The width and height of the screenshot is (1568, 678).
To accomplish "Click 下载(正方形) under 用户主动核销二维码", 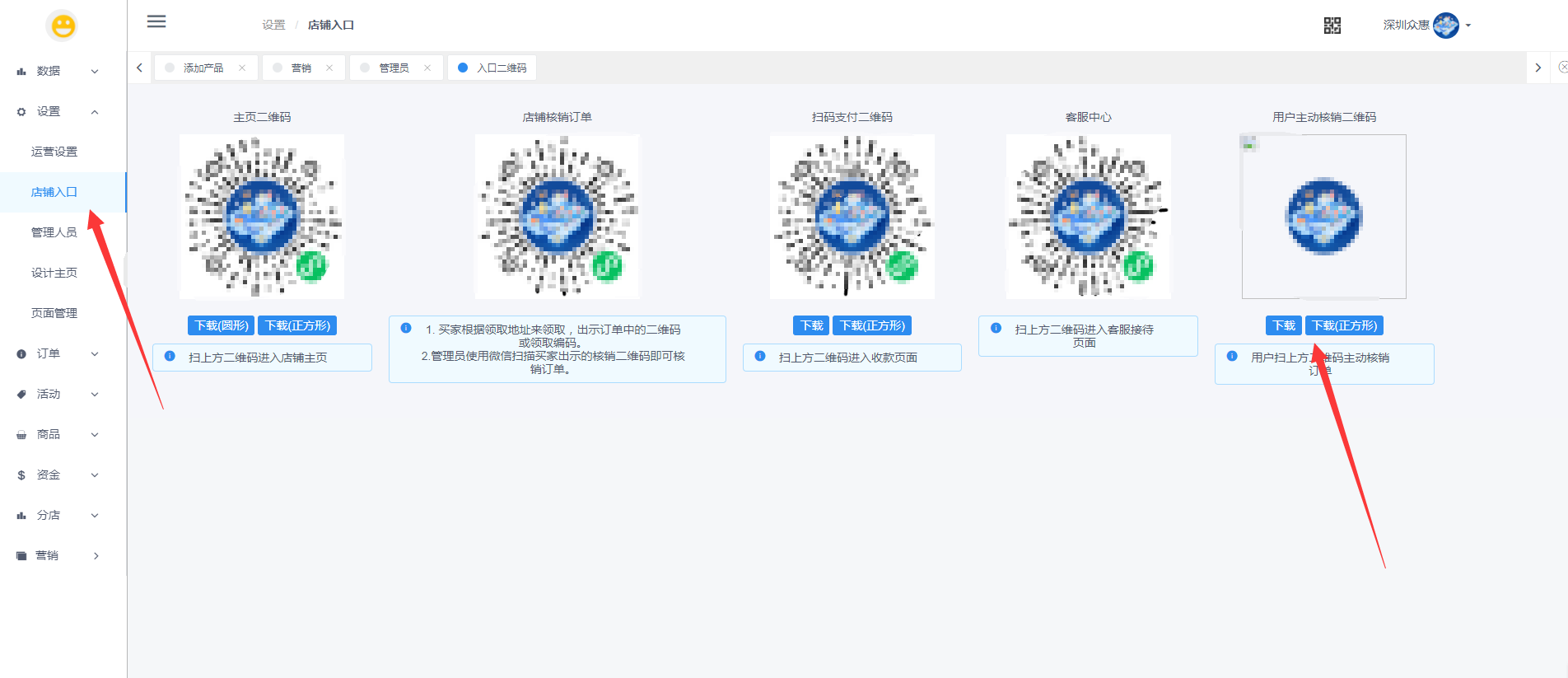I will (x=1344, y=325).
